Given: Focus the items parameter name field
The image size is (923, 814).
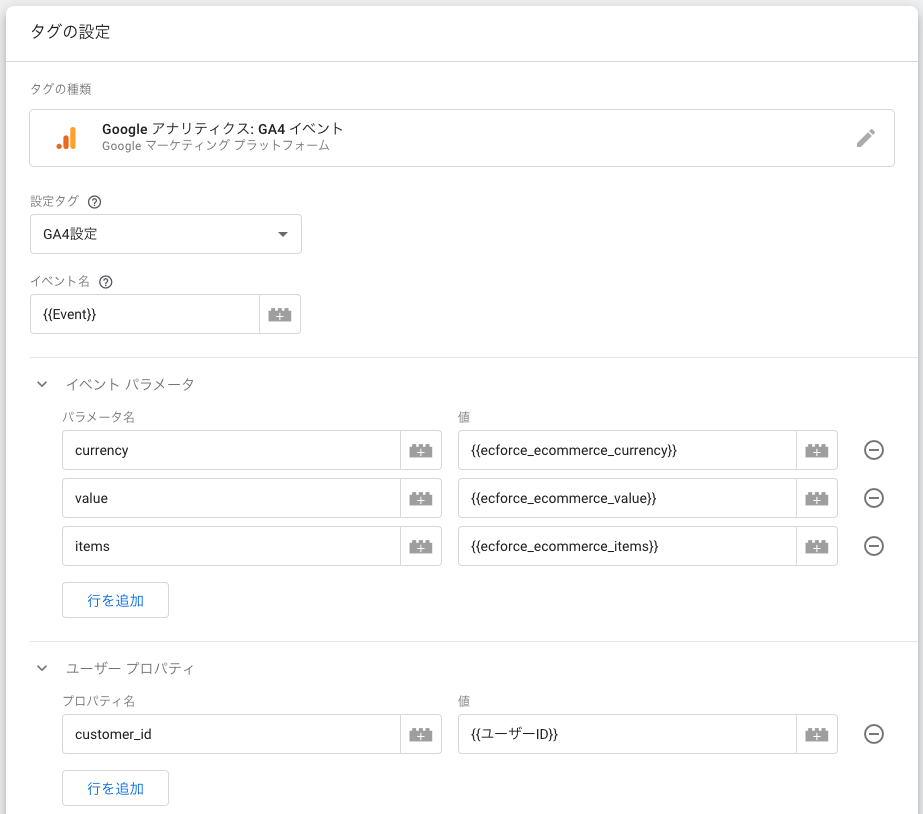Looking at the screenshot, I should tap(231, 546).
